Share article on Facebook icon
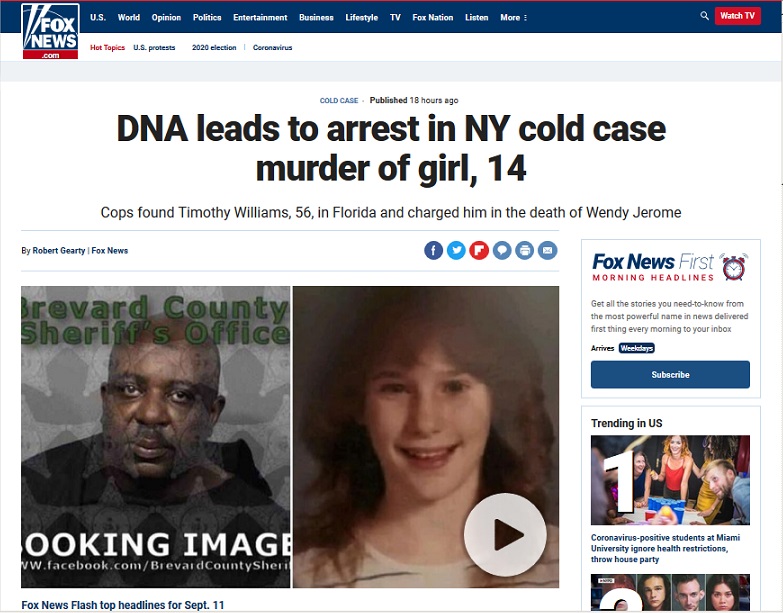 click(x=433, y=250)
